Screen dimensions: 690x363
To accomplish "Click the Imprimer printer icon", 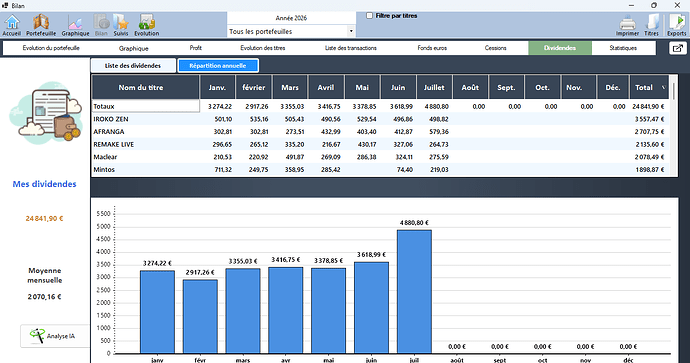I will [x=628, y=26].
